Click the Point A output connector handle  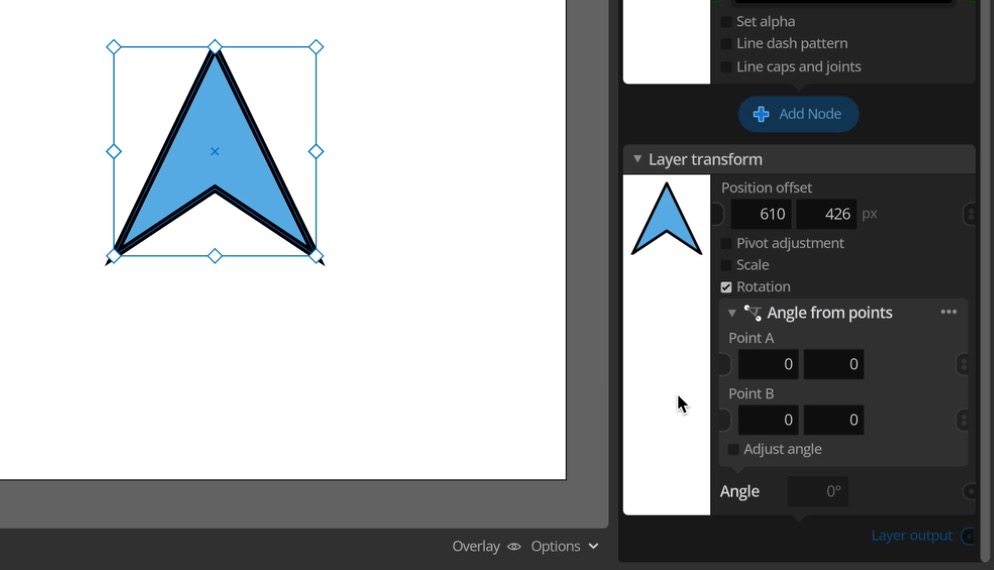coord(963,364)
